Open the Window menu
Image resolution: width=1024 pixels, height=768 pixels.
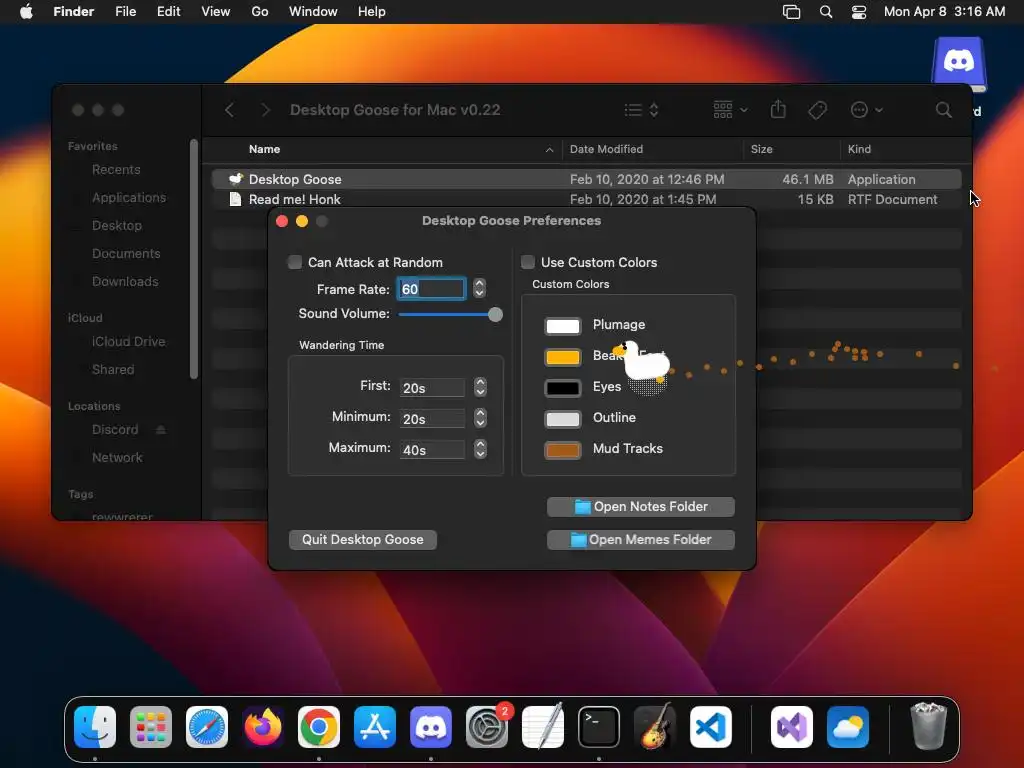pyautogui.click(x=313, y=12)
